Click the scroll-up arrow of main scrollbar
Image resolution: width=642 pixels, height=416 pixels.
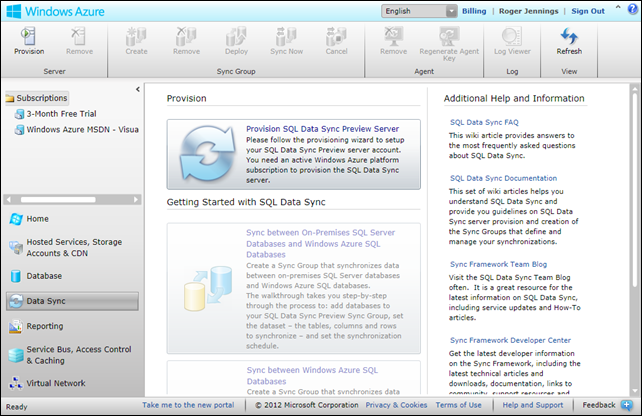(634, 88)
